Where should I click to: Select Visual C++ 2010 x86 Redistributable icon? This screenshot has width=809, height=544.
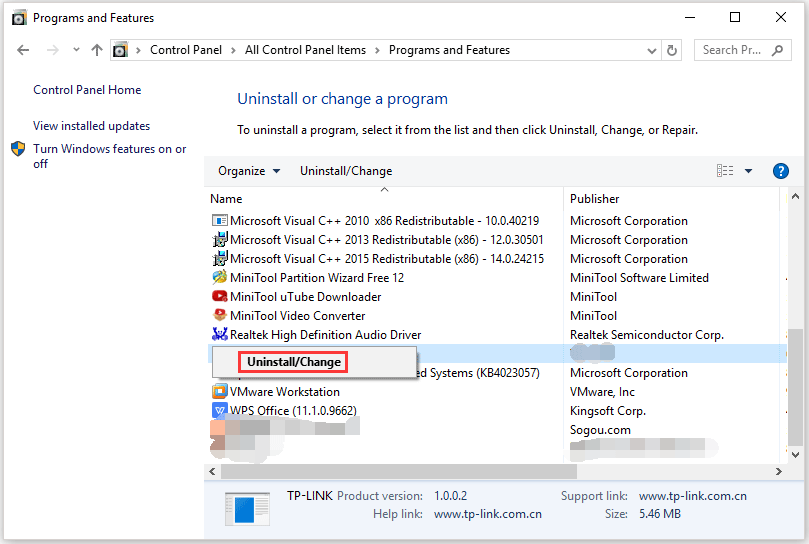(220, 221)
